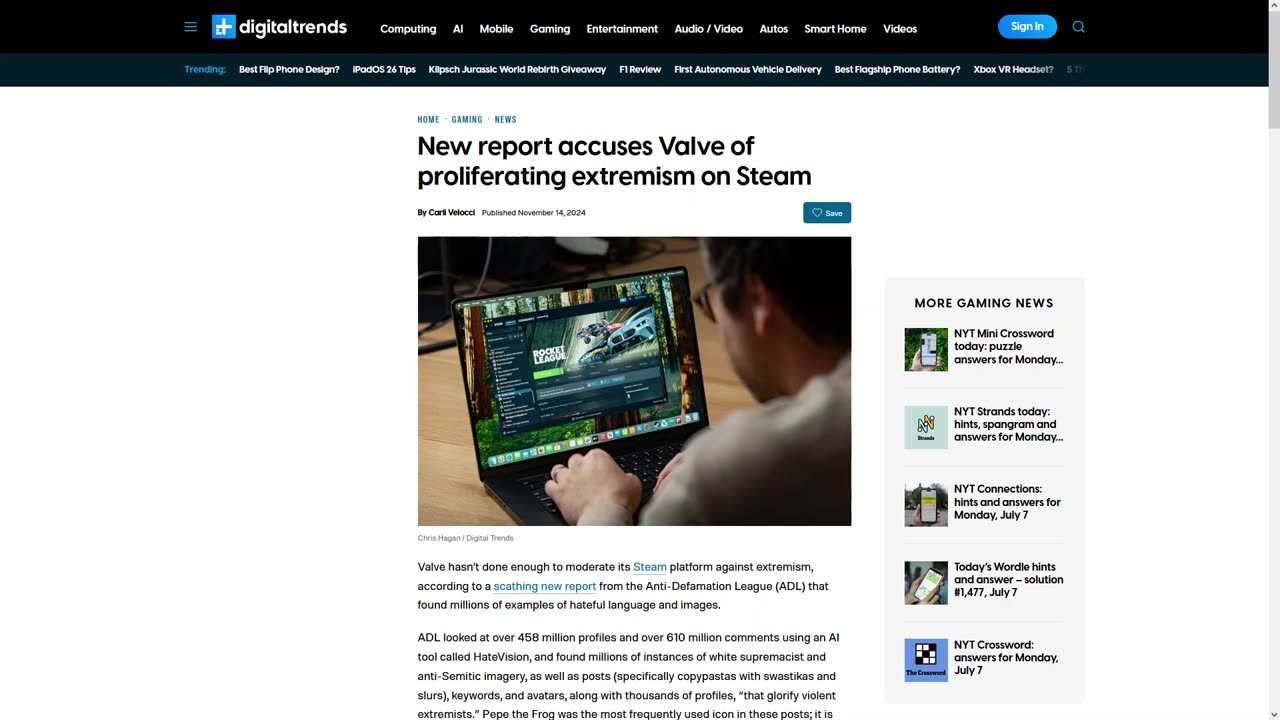Open trending 'Best Flip Phone Design?'
The image size is (1280, 720).
coord(289,70)
